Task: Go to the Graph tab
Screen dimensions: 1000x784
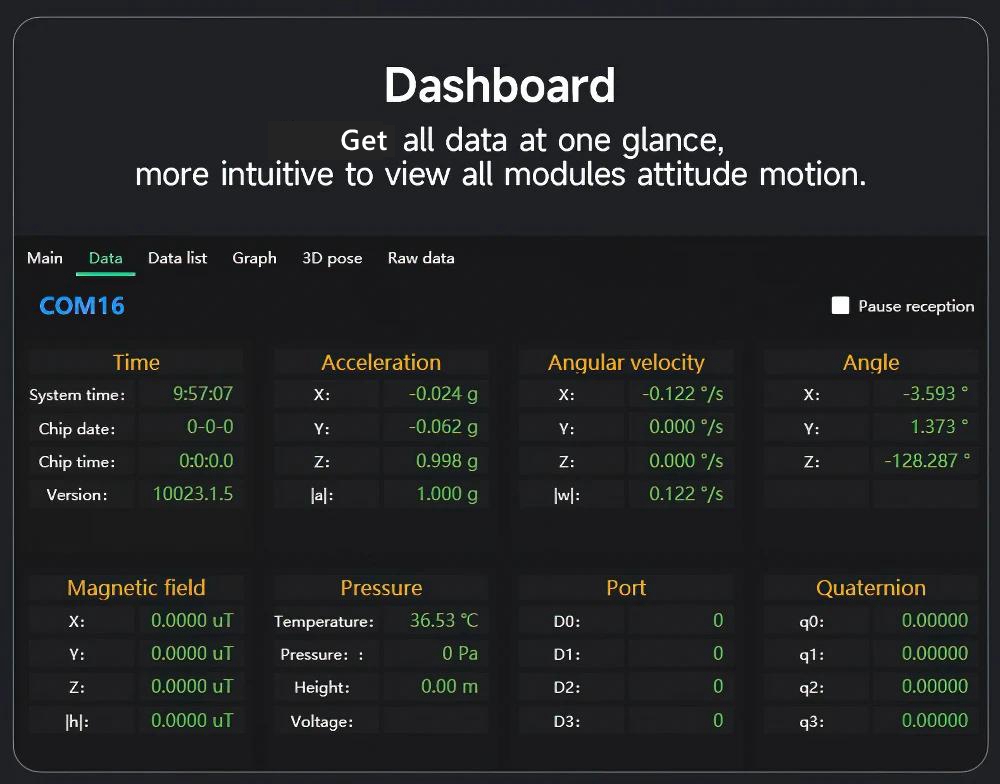Action: (x=254, y=258)
